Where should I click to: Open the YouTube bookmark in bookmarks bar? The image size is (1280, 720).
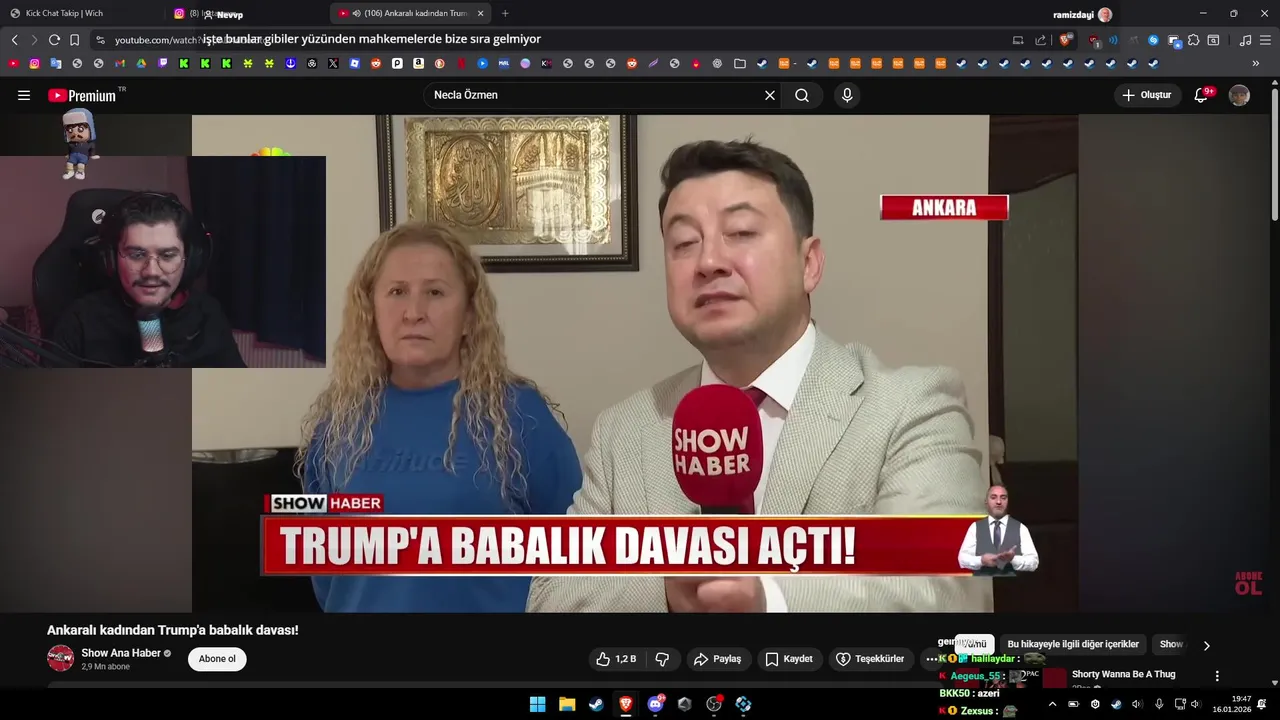[x=13, y=64]
